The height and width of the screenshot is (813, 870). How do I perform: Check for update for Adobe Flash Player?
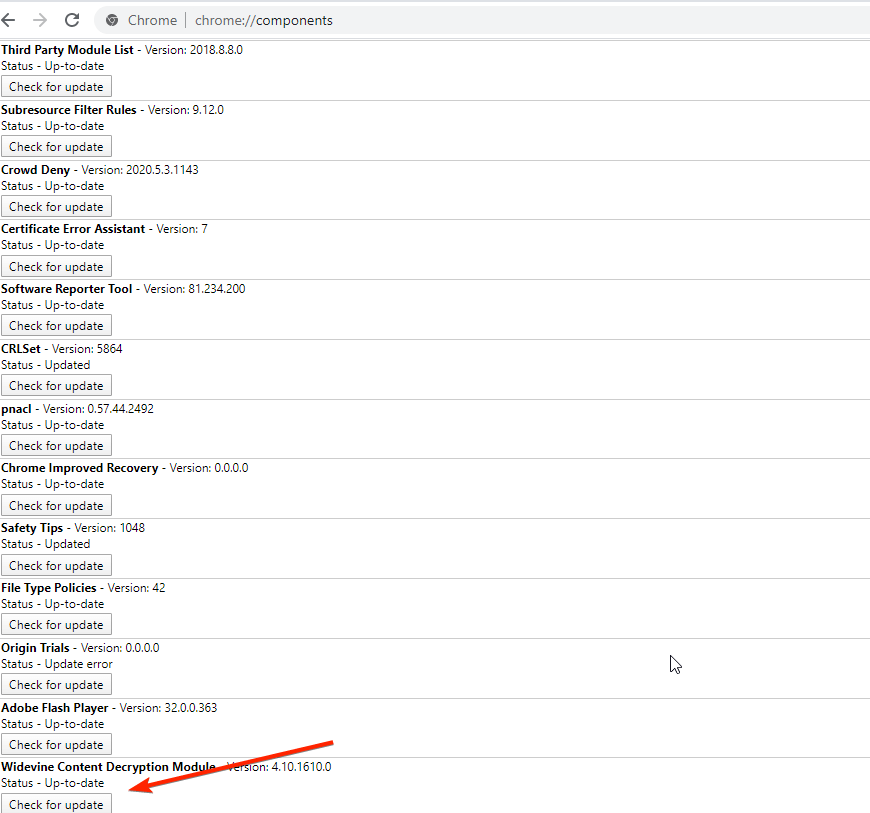56,745
